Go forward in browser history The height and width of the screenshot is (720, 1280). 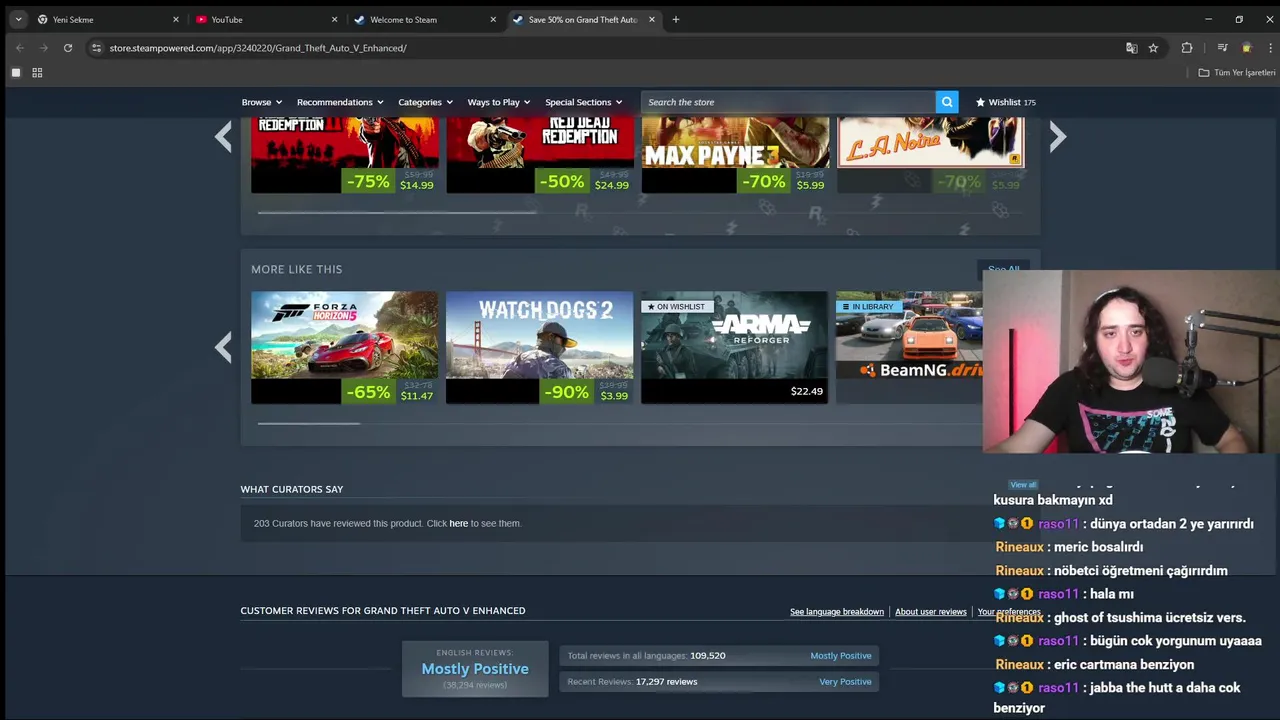(43, 48)
